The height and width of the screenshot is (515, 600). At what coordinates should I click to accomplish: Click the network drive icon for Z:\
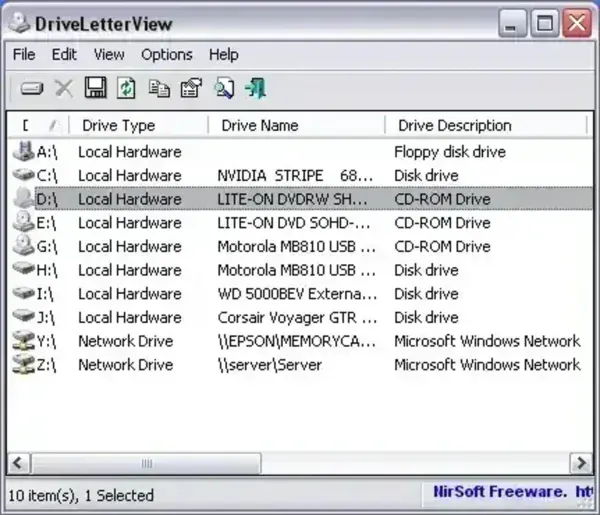(x=22, y=365)
